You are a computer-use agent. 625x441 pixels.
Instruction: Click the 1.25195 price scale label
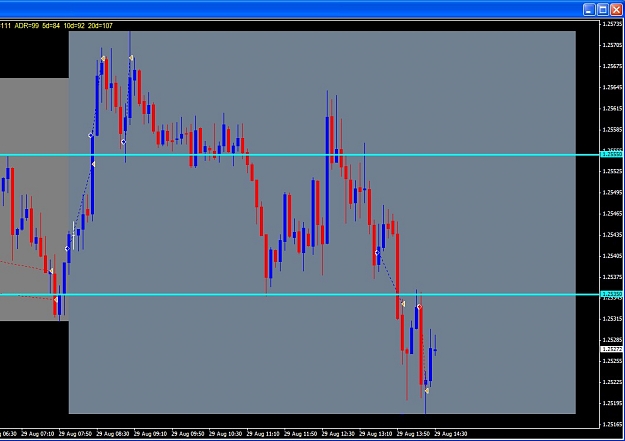pyautogui.click(x=612, y=403)
